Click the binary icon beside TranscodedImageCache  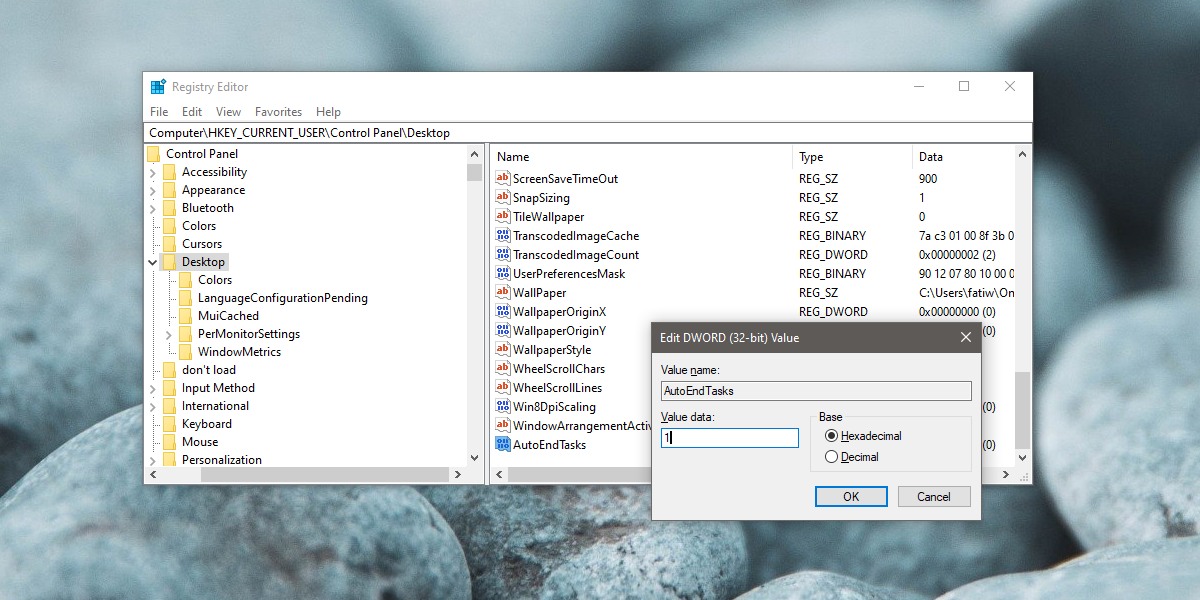pos(504,235)
